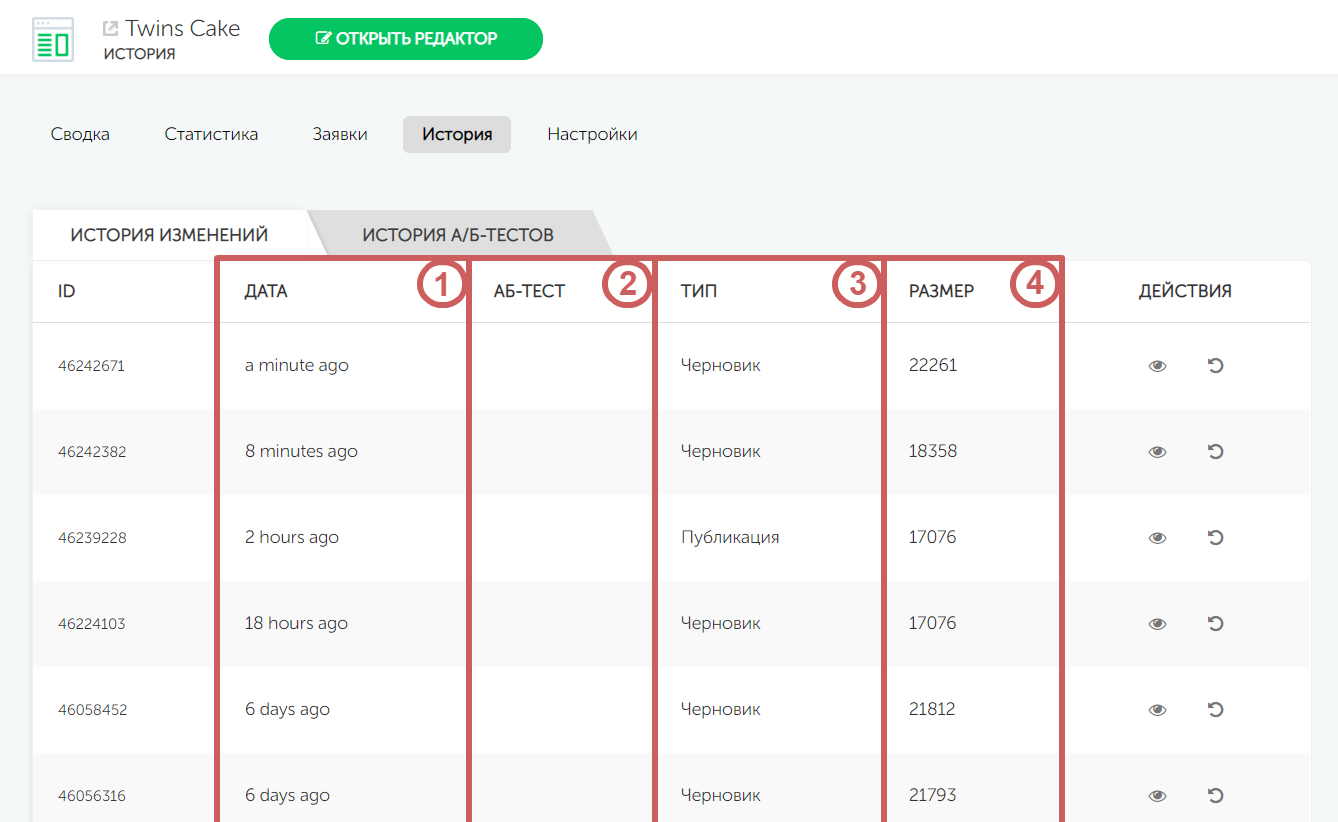Restore published version 46239228 revert icon
Viewport: 1338px width, 822px height.
pos(1215,538)
